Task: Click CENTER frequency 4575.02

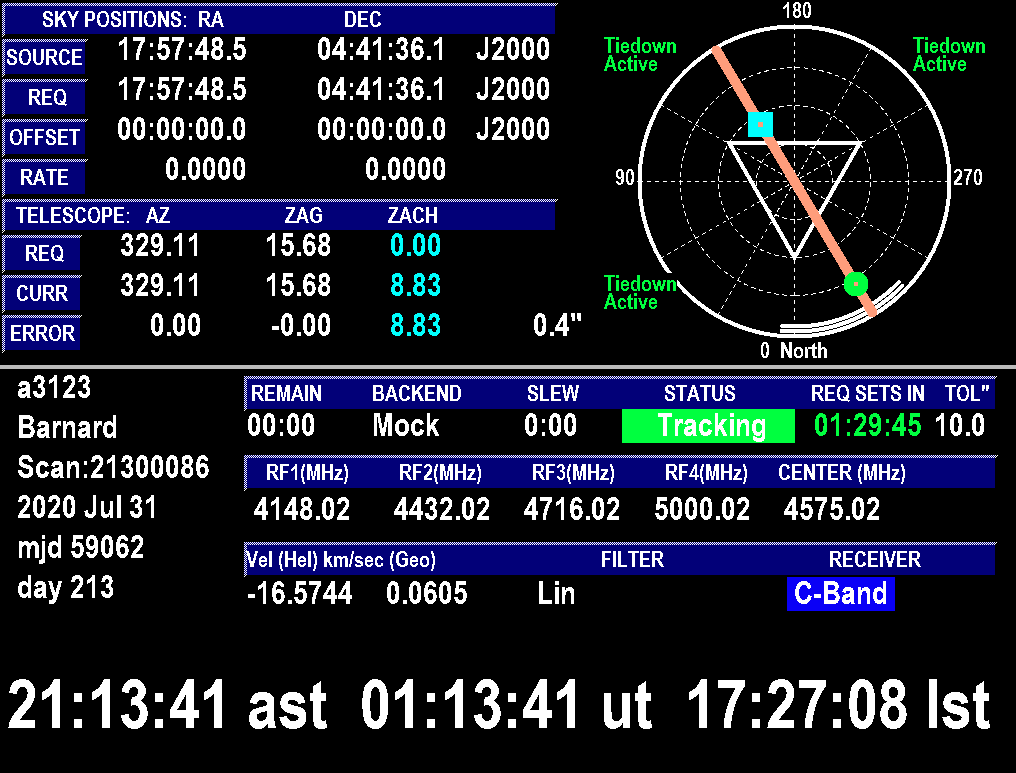Action: 832,509
